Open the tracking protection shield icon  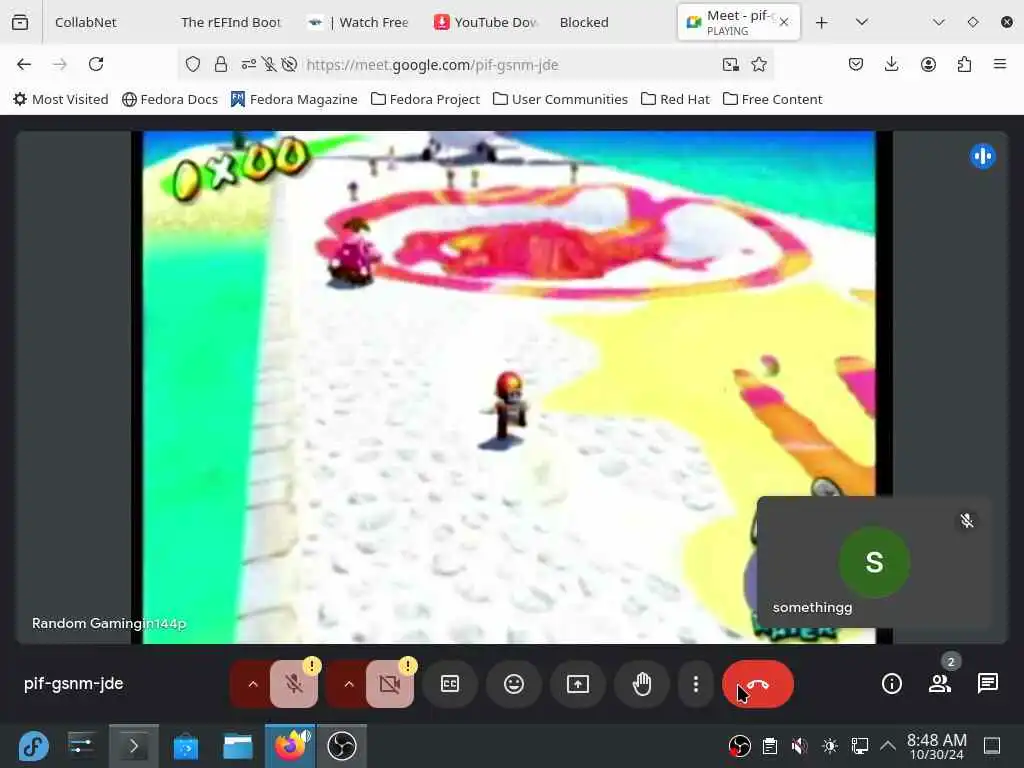point(193,64)
